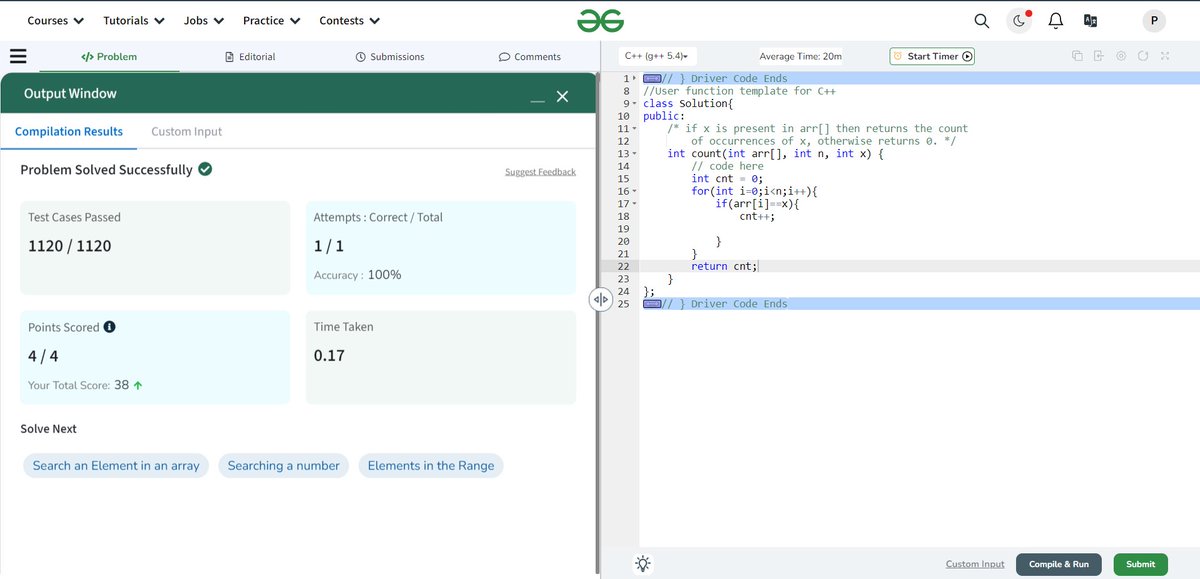Image resolution: width=1200 pixels, height=579 pixels.
Task: Open profile avatar P
Action: pyautogui.click(x=1154, y=21)
